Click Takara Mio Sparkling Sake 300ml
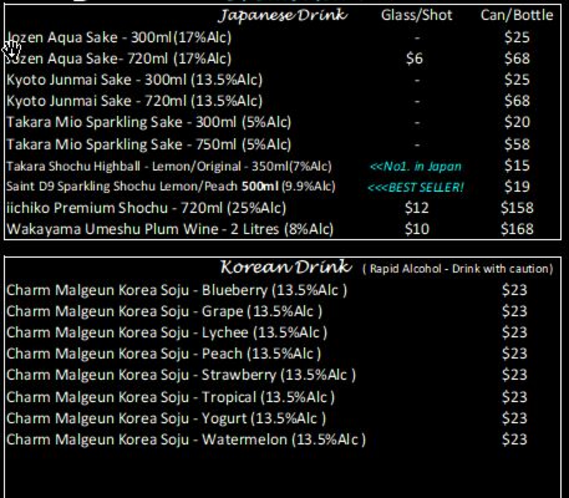The height and width of the screenshot is (498, 569). (149, 122)
